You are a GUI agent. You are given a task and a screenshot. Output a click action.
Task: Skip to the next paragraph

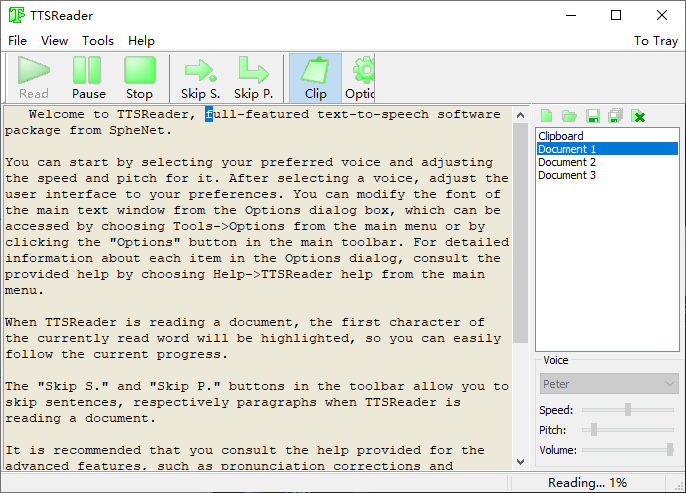point(253,78)
